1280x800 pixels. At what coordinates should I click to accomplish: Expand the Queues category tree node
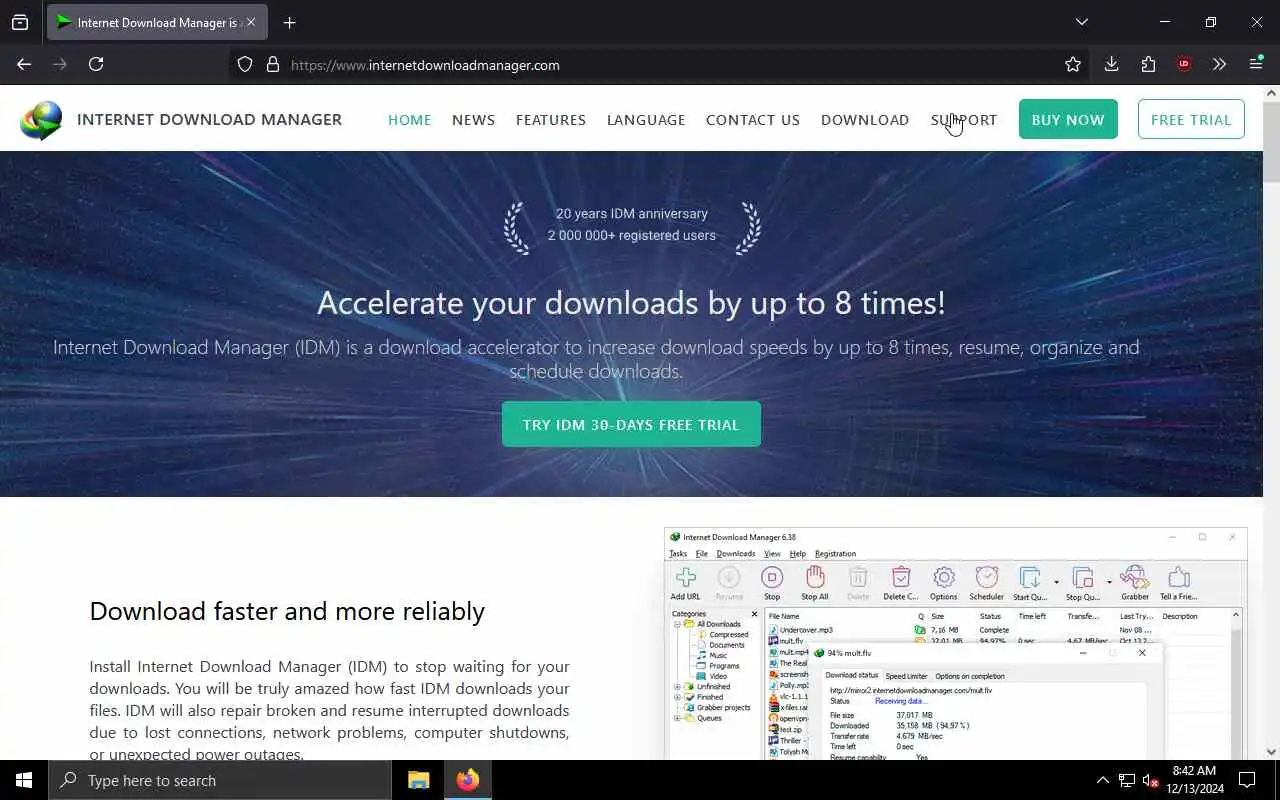click(677, 718)
